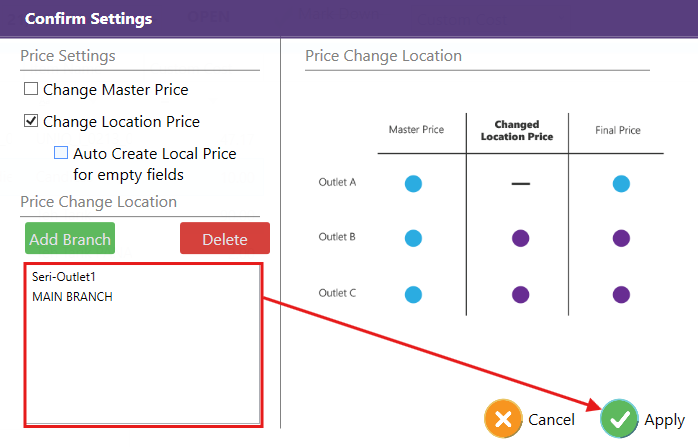Click the orange Cancel X icon
Screen dimensions: 698x447
pyautogui.click(x=503, y=420)
